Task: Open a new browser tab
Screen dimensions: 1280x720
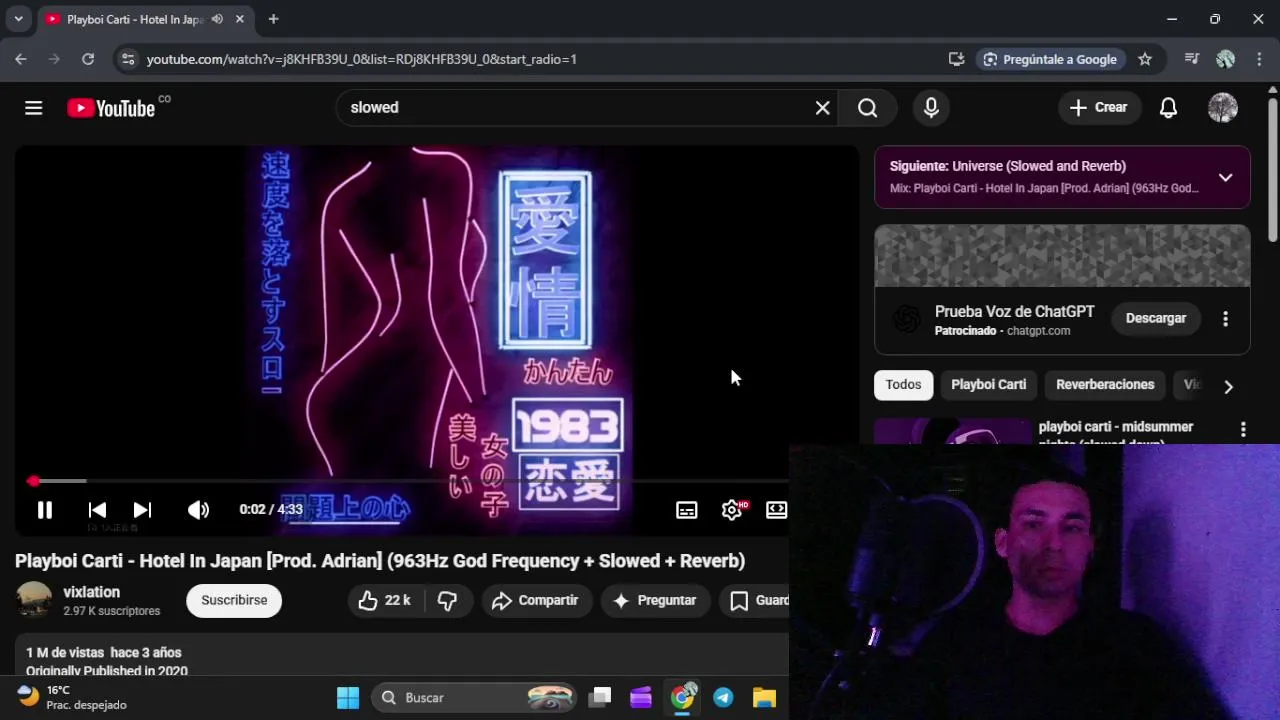Action: [273, 19]
